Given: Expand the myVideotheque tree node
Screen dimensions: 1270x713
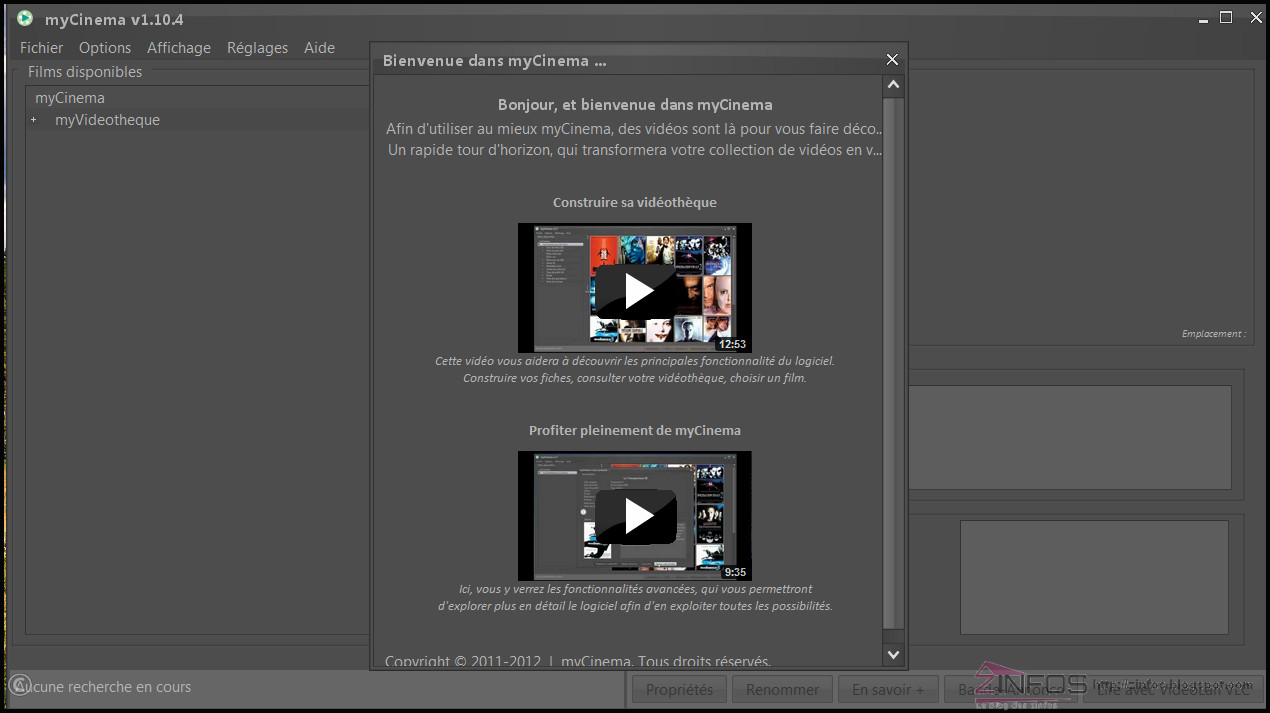Looking at the screenshot, I should tap(33, 119).
